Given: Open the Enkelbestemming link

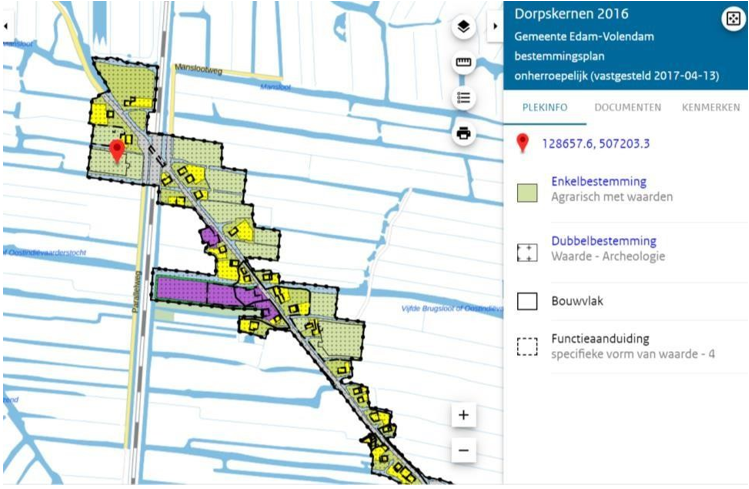Looking at the screenshot, I should (x=598, y=182).
